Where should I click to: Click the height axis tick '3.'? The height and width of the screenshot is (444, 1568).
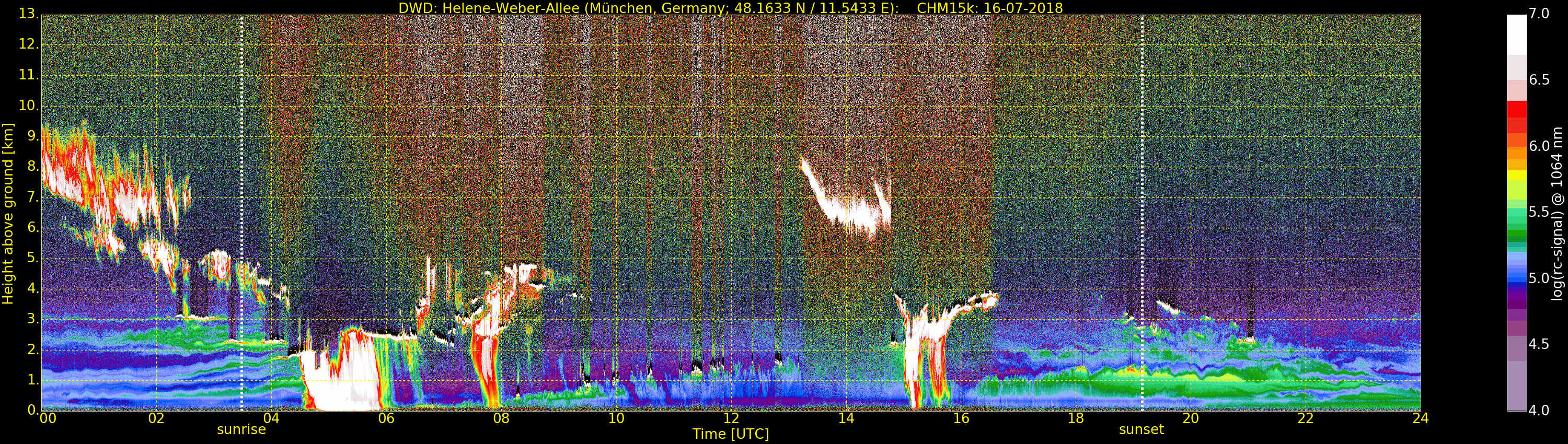point(33,318)
